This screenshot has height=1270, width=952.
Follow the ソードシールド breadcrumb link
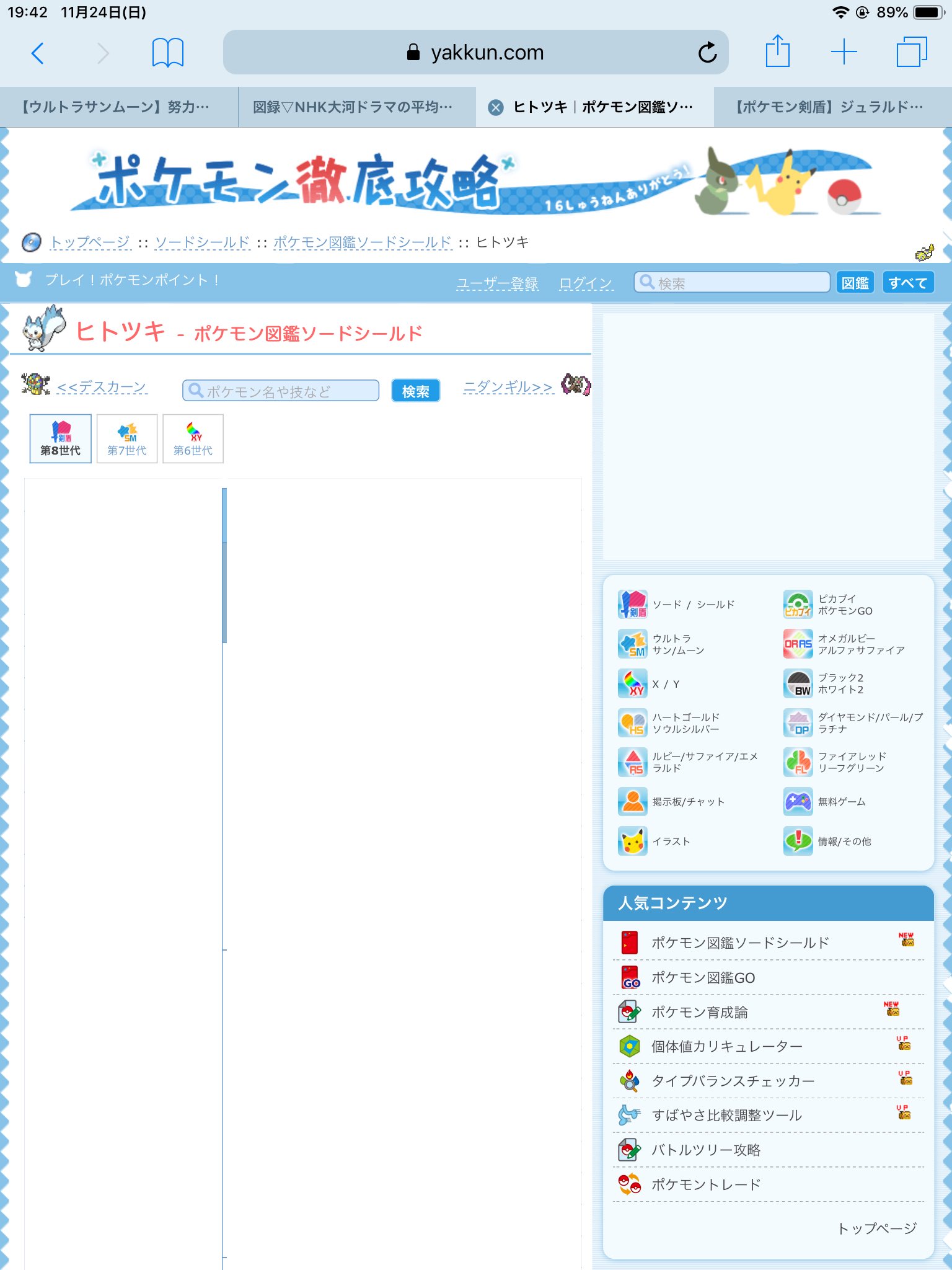coord(202,242)
